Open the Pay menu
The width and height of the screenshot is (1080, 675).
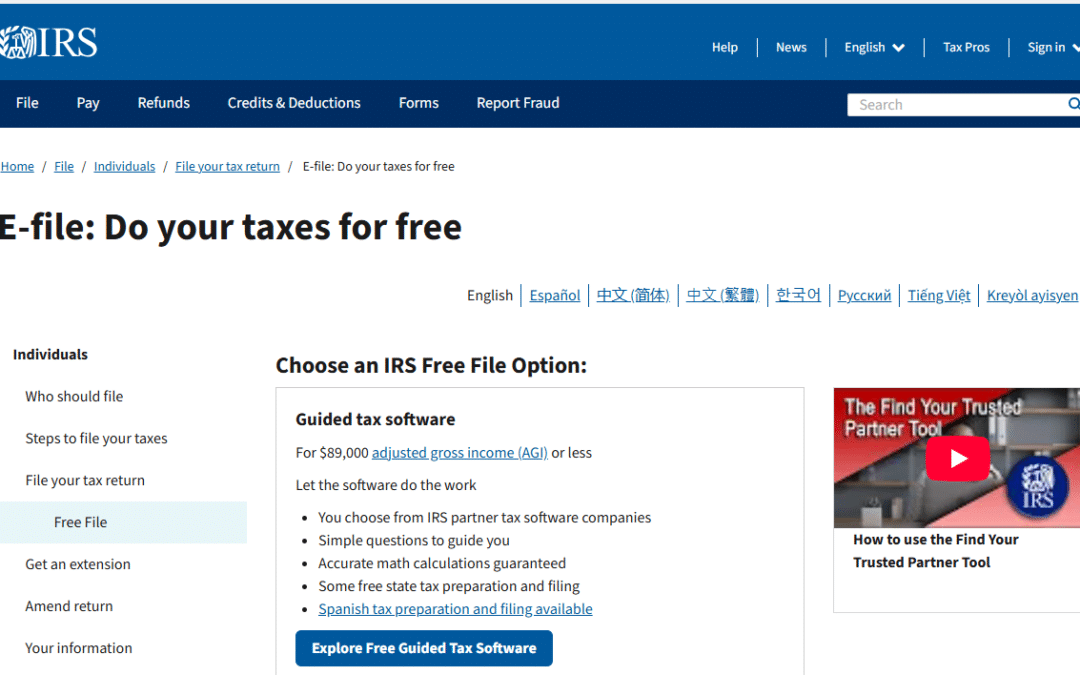[x=87, y=103]
